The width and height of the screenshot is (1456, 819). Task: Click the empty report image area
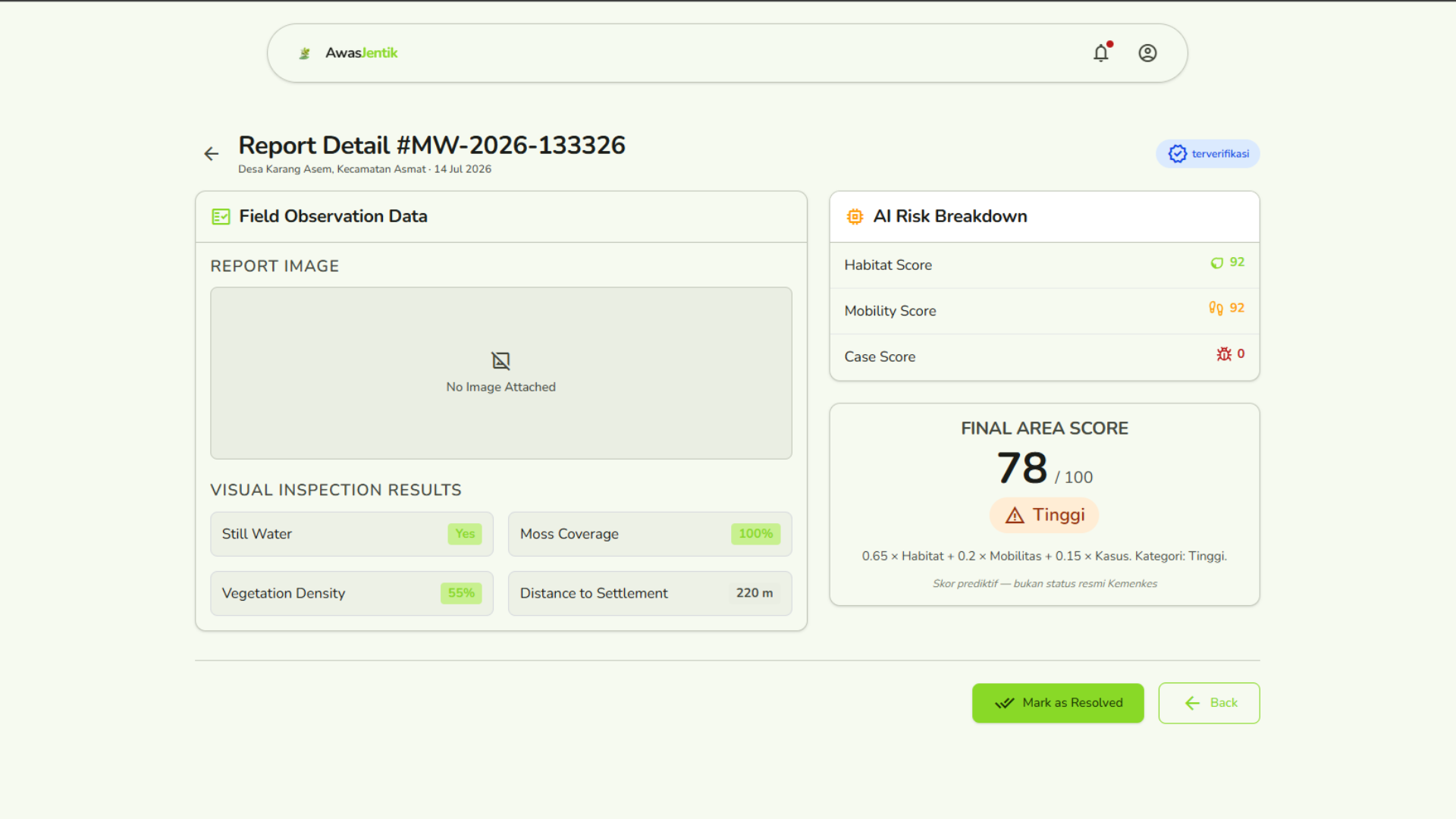501,373
